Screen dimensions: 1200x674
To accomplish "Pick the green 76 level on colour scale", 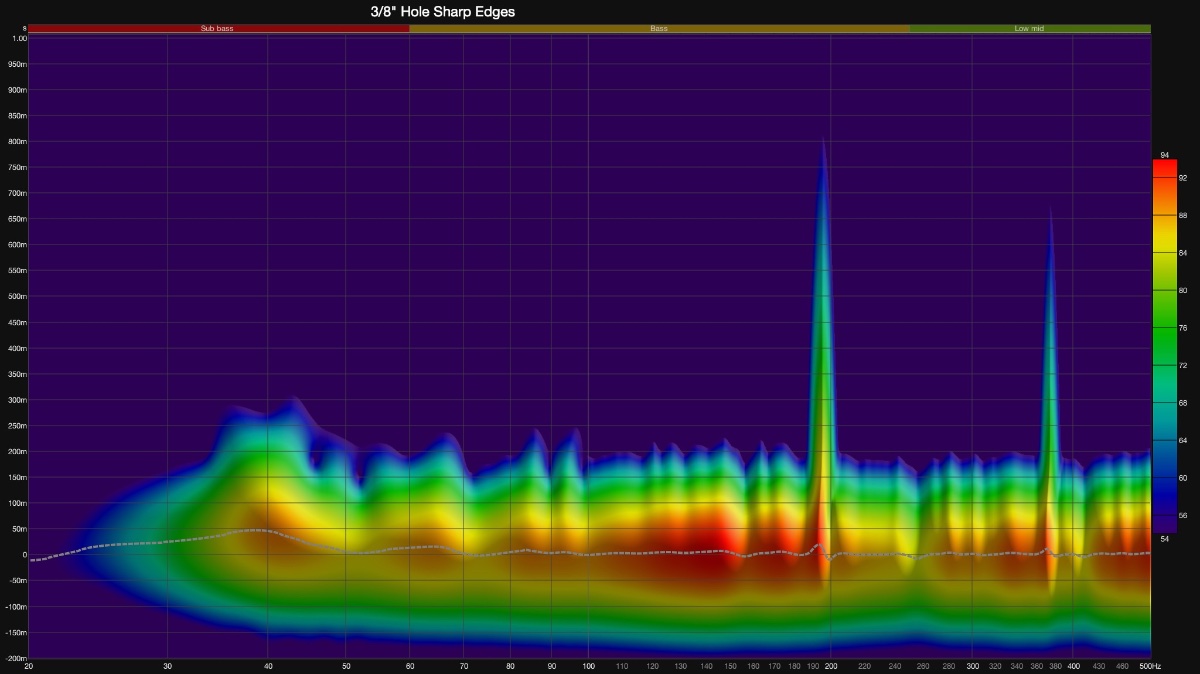I will click(1164, 328).
